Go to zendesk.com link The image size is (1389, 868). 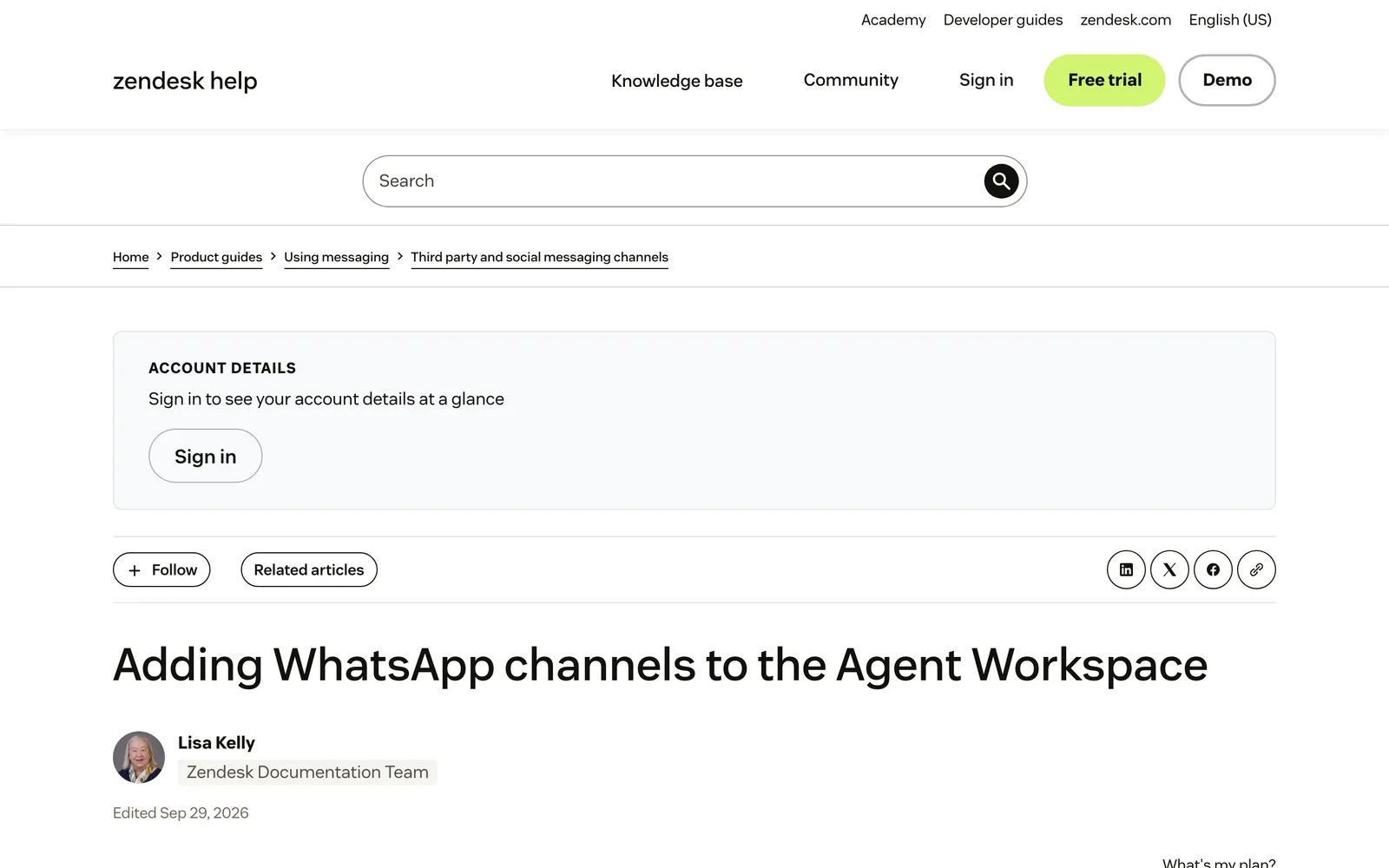click(1125, 20)
